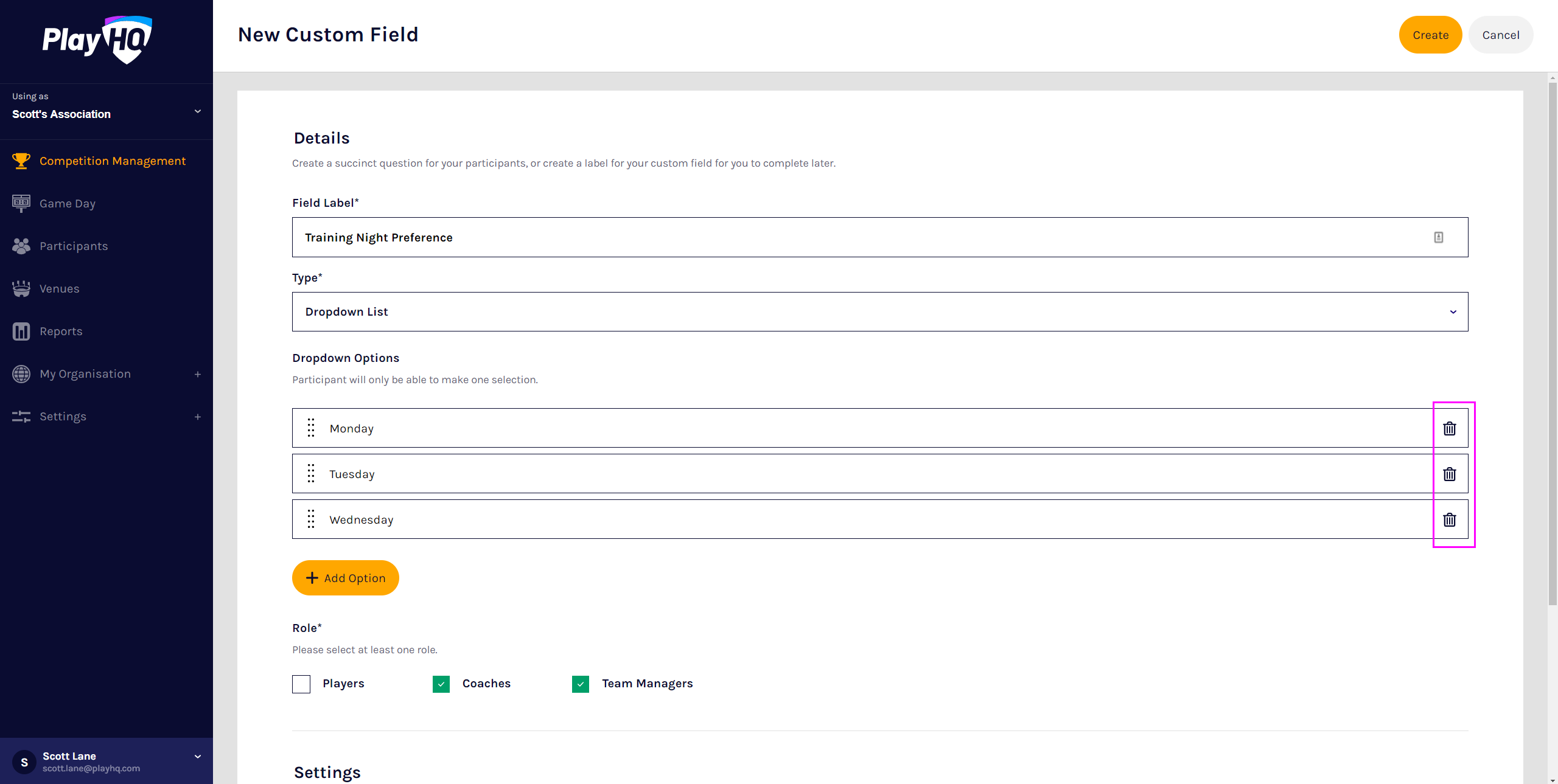Click autofill icon in Field Label input

point(1438,237)
